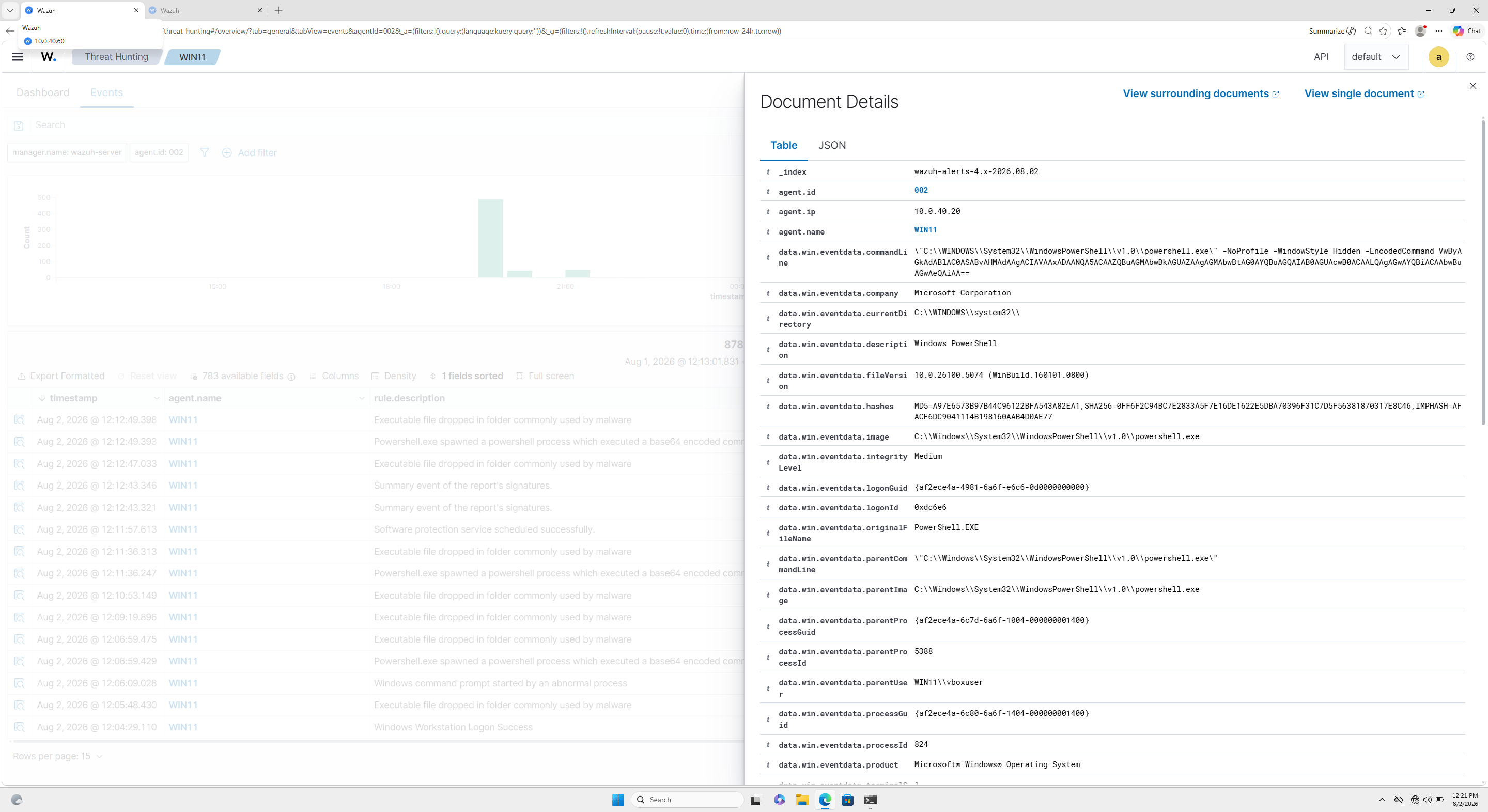Click the Search query input
This screenshot has width=1488, height=812.
pos(387,126)
